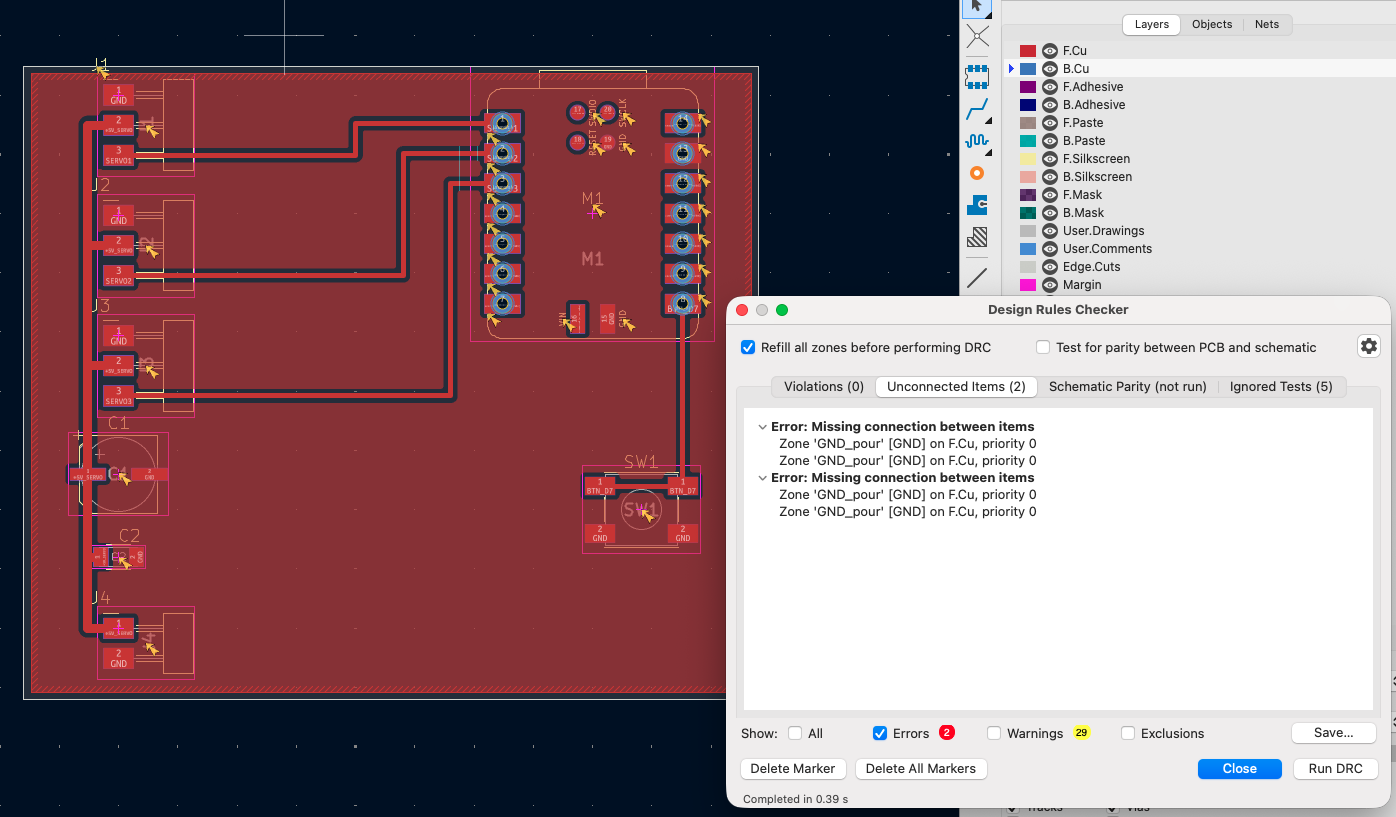Activate the selection arrow tool
The height and width of the screenshot is (817, 1396).
(x=977, y=7)
